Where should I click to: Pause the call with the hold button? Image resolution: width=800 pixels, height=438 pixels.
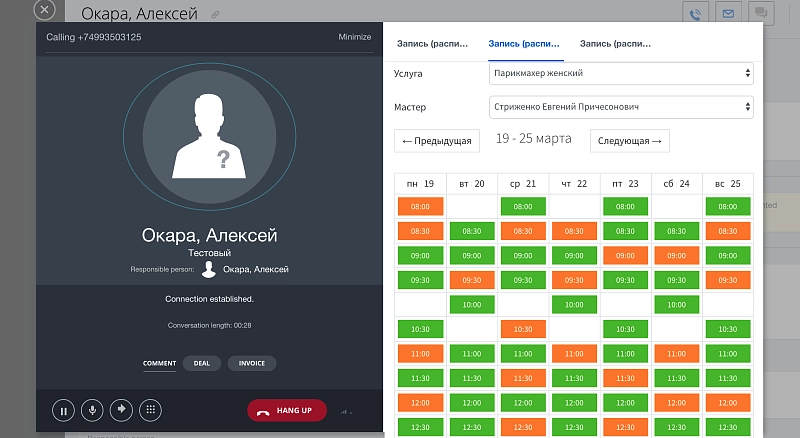pyautogui.click(x=65, y=410)
